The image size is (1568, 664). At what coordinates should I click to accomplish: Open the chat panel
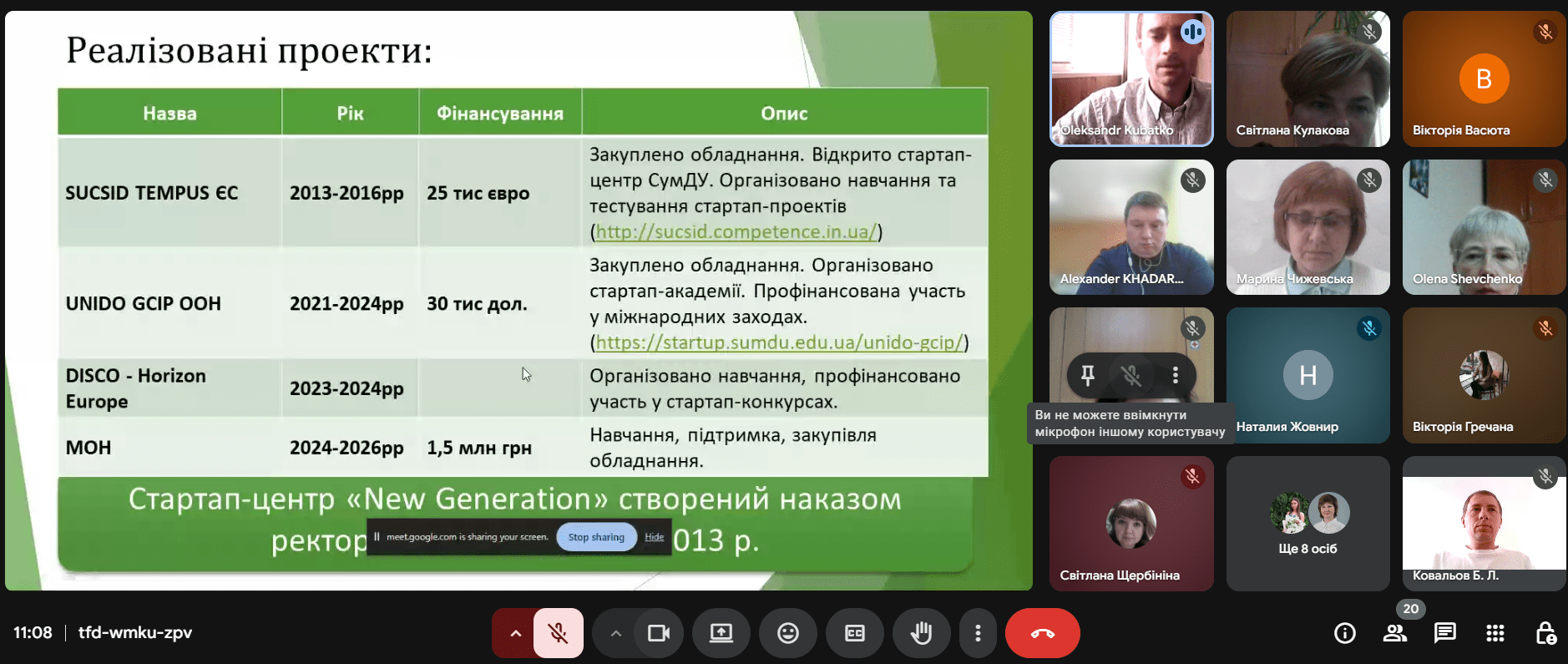[1444, 633]
